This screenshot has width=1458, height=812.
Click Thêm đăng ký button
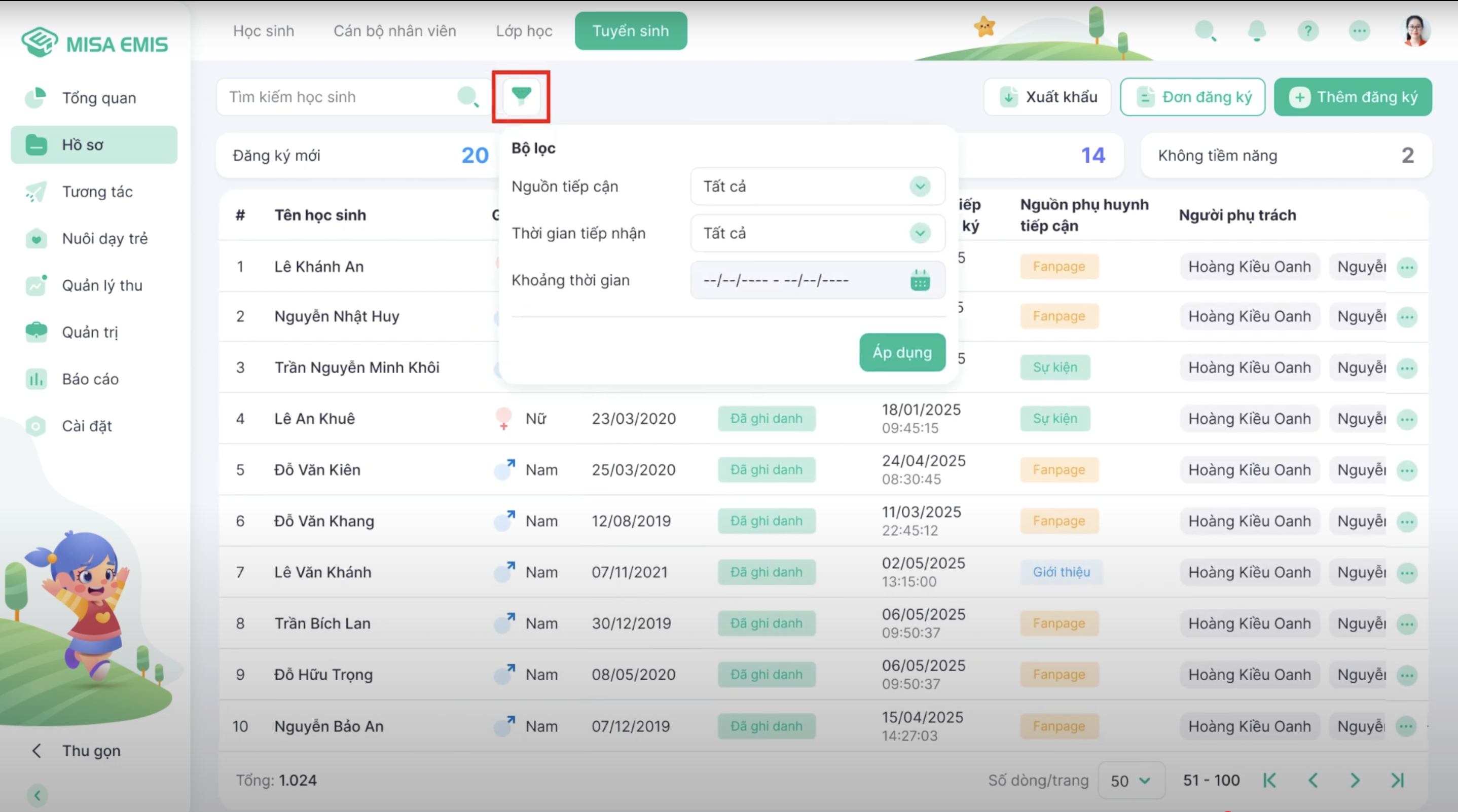(x=1353, y=97)
